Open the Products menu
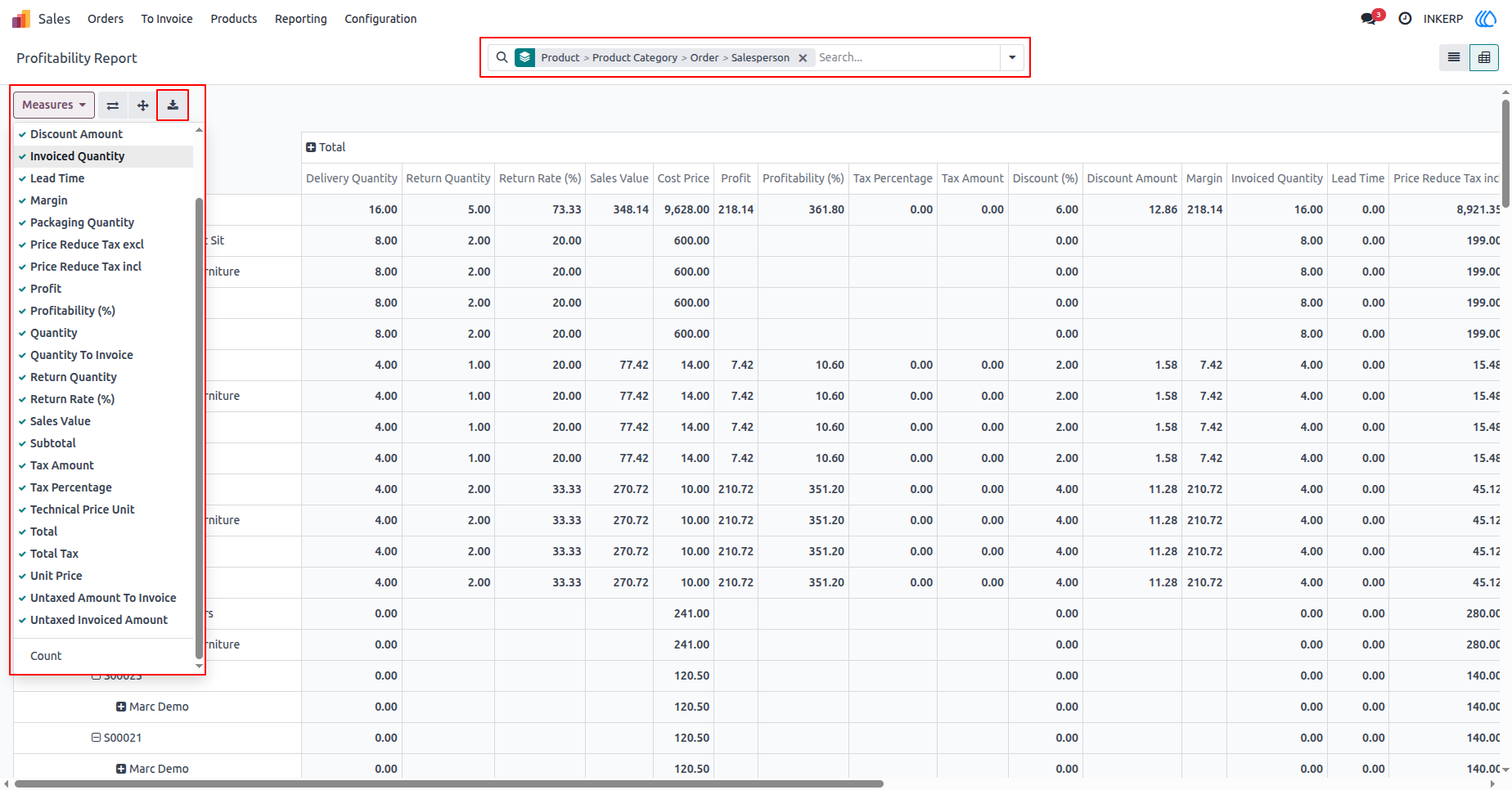The image size is (1512, 790). (234, 19)
